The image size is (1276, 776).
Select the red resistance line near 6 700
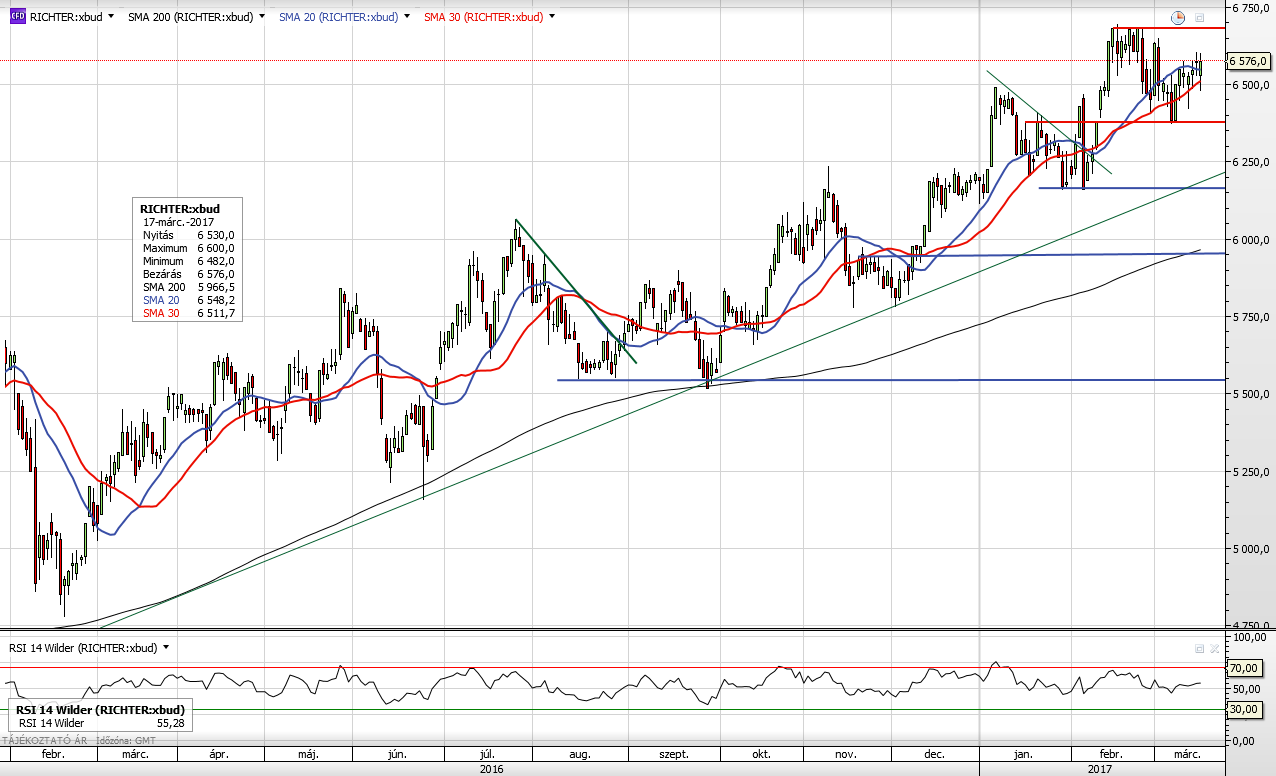1170,28
